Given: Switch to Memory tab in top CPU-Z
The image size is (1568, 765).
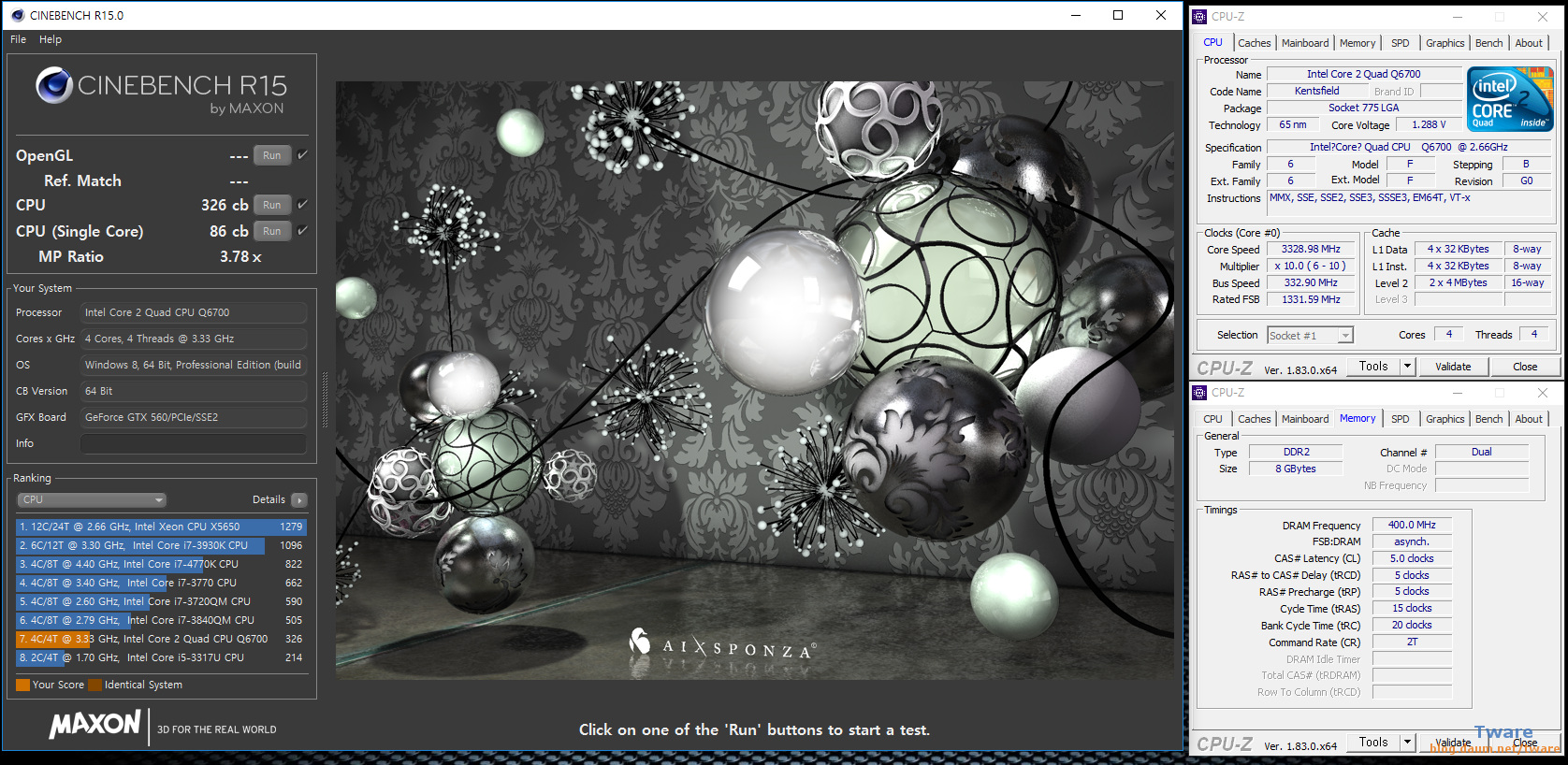Looking at the screenshot, I should click(x=1357, y=43).
